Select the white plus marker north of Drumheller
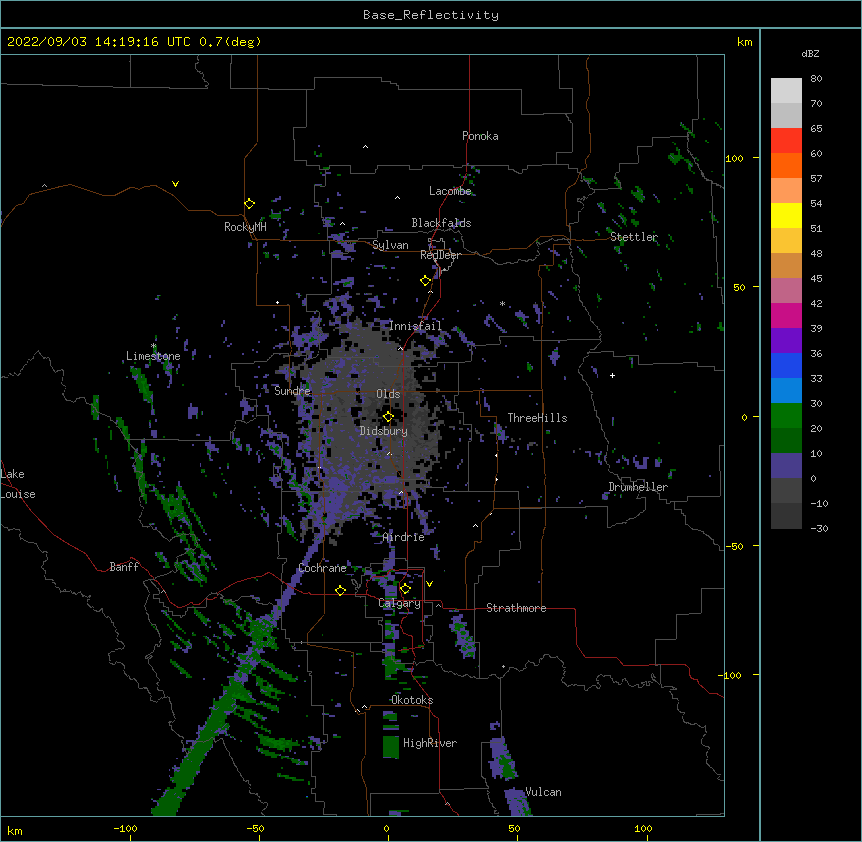Screen dimensions: 862x842 click(612, 375)
